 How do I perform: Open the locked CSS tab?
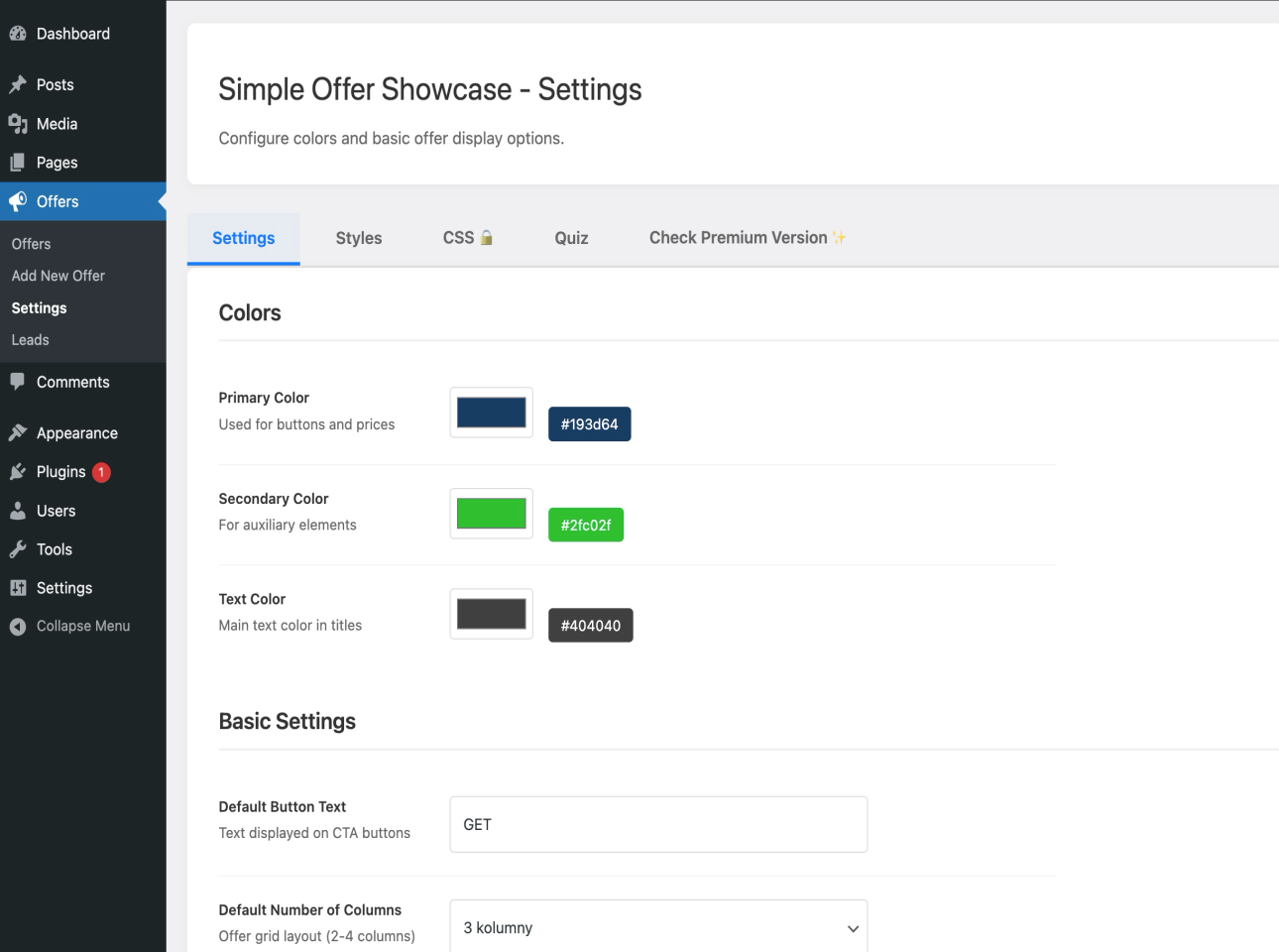pyautogui.click(x=467, y=237)
